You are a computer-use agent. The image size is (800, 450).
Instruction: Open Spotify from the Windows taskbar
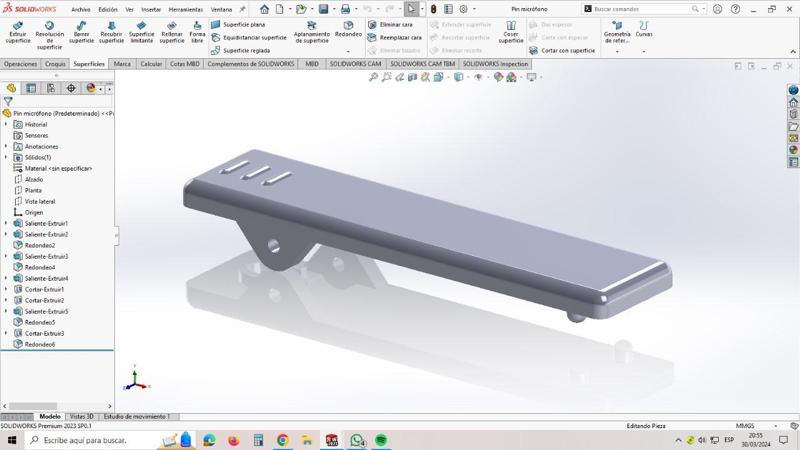click(x=381, y=440)
